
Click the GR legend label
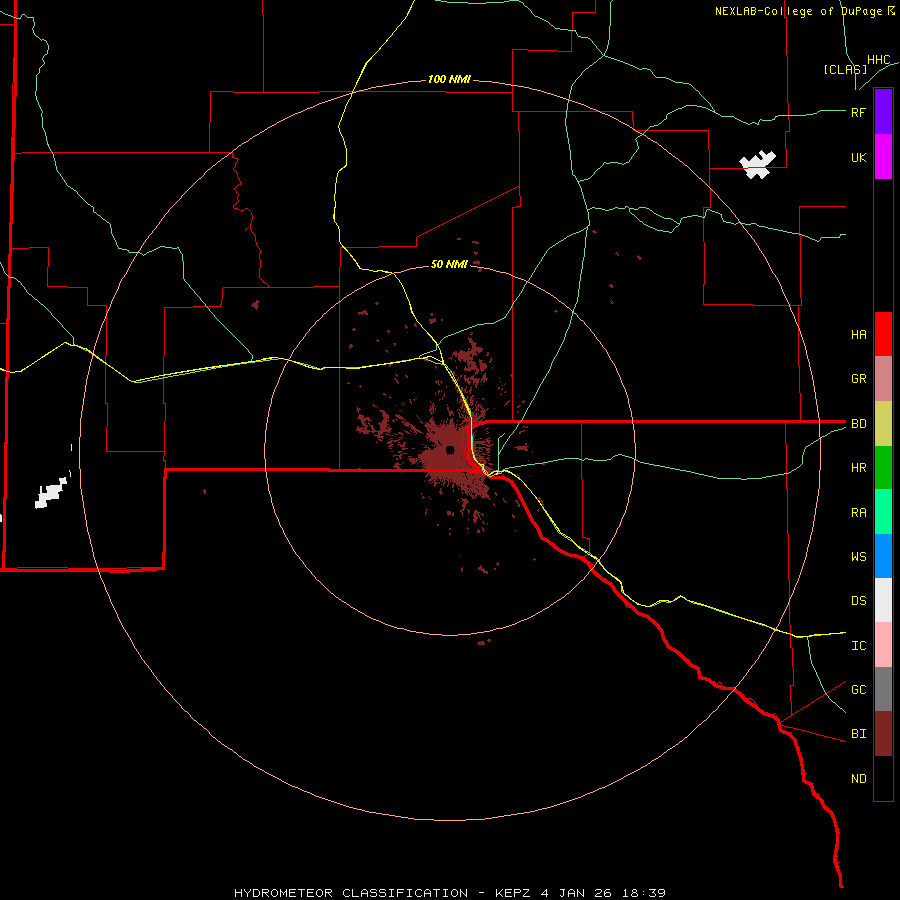coord(859,379)
